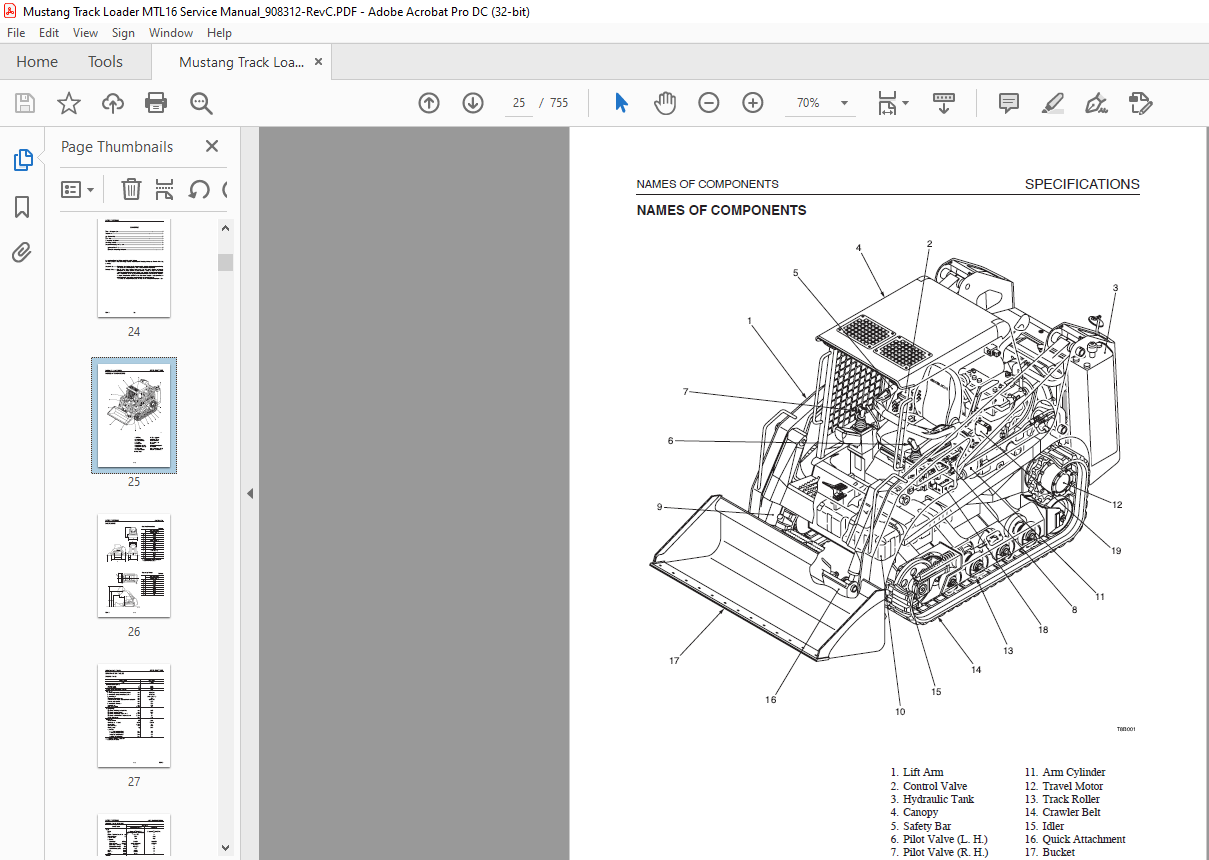Select page 25 thumbnail
1209x860 pixels.
pyautogui.click(x=134, y=415)
